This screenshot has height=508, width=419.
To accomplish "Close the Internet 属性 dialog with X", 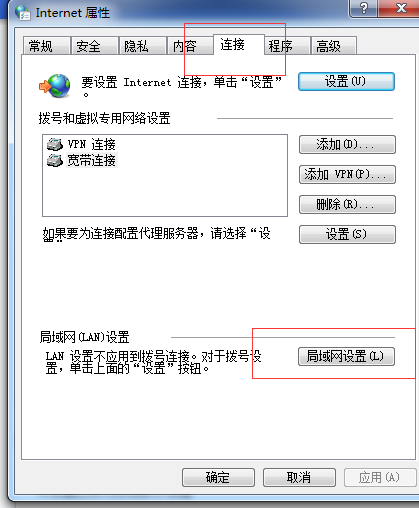I will pyautogui.click(x=400, y=8).
